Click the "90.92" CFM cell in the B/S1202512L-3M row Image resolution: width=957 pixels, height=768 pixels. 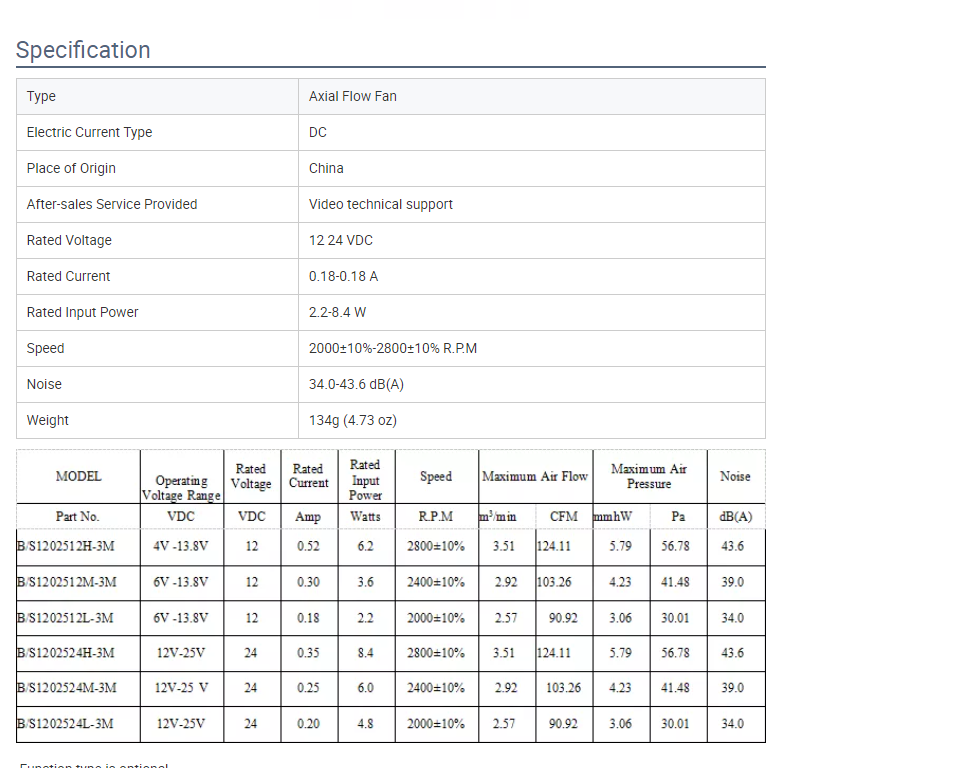point(563,618)
